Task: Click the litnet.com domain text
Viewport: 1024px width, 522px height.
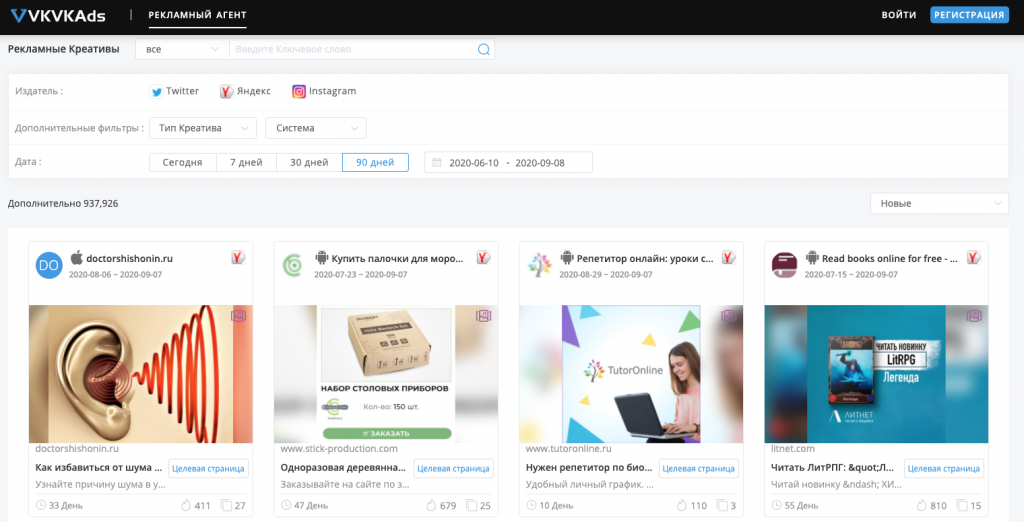Action: click(x=793, y=449)
